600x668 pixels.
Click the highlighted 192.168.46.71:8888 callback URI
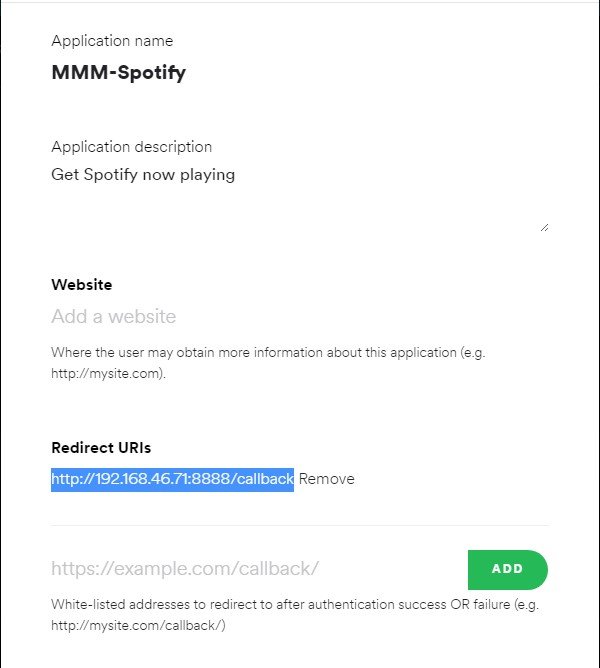(x=172, y=479)
